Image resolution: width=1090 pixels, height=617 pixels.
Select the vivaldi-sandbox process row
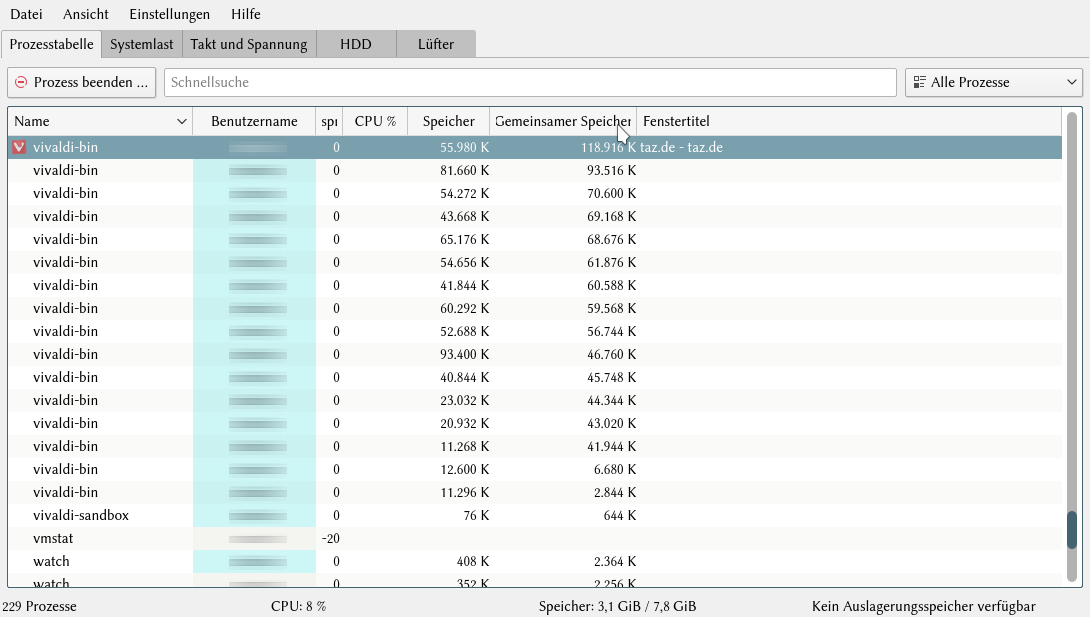coord(535,515)
